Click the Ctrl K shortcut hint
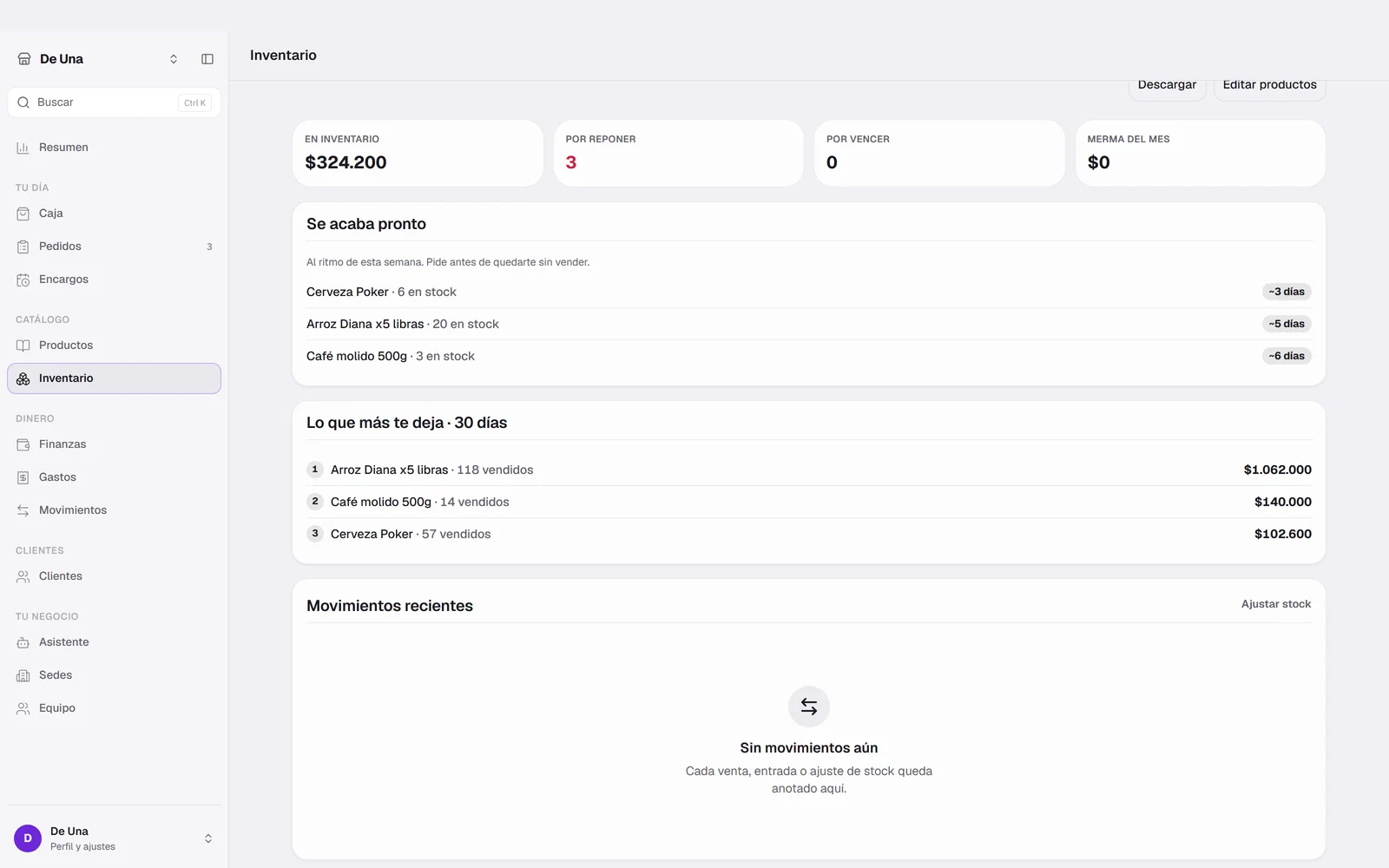Image resolution: width=1389 pixels, height=868 pixels. [x=194, y=102]
